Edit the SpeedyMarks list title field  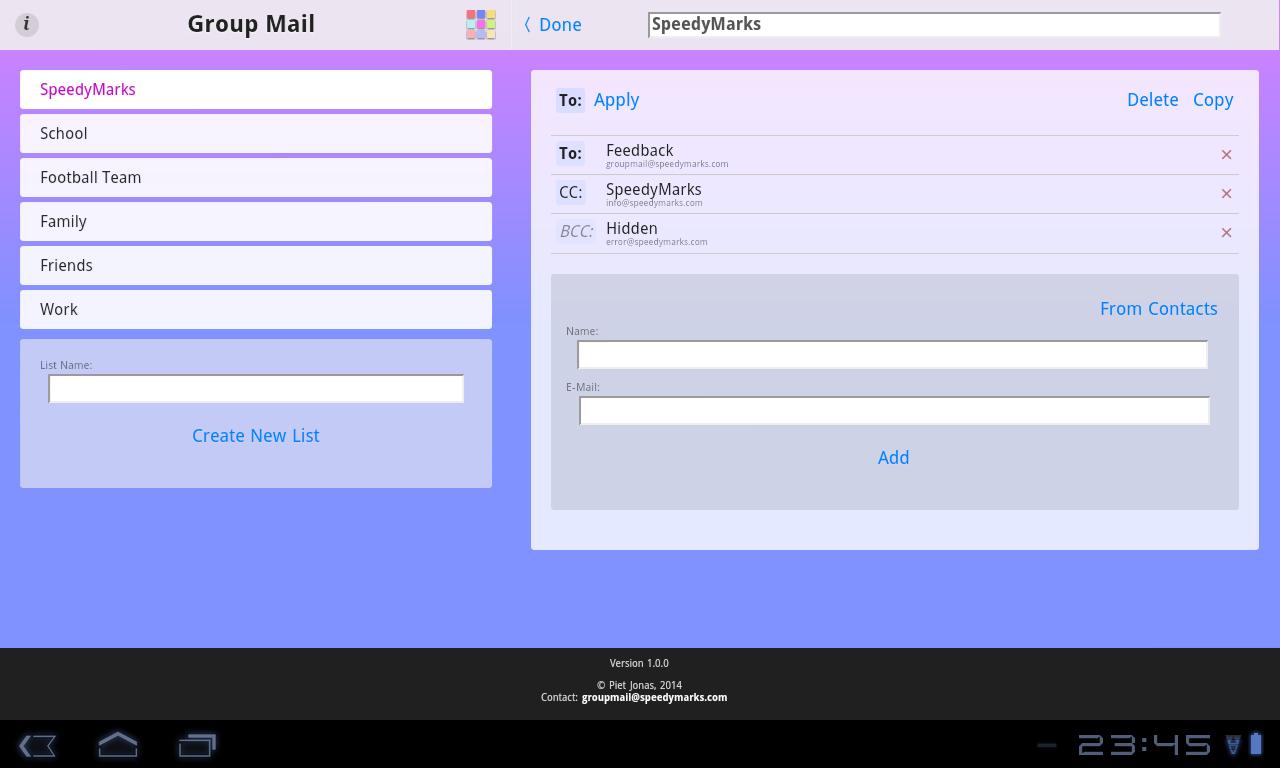click(x=934, y=25)
